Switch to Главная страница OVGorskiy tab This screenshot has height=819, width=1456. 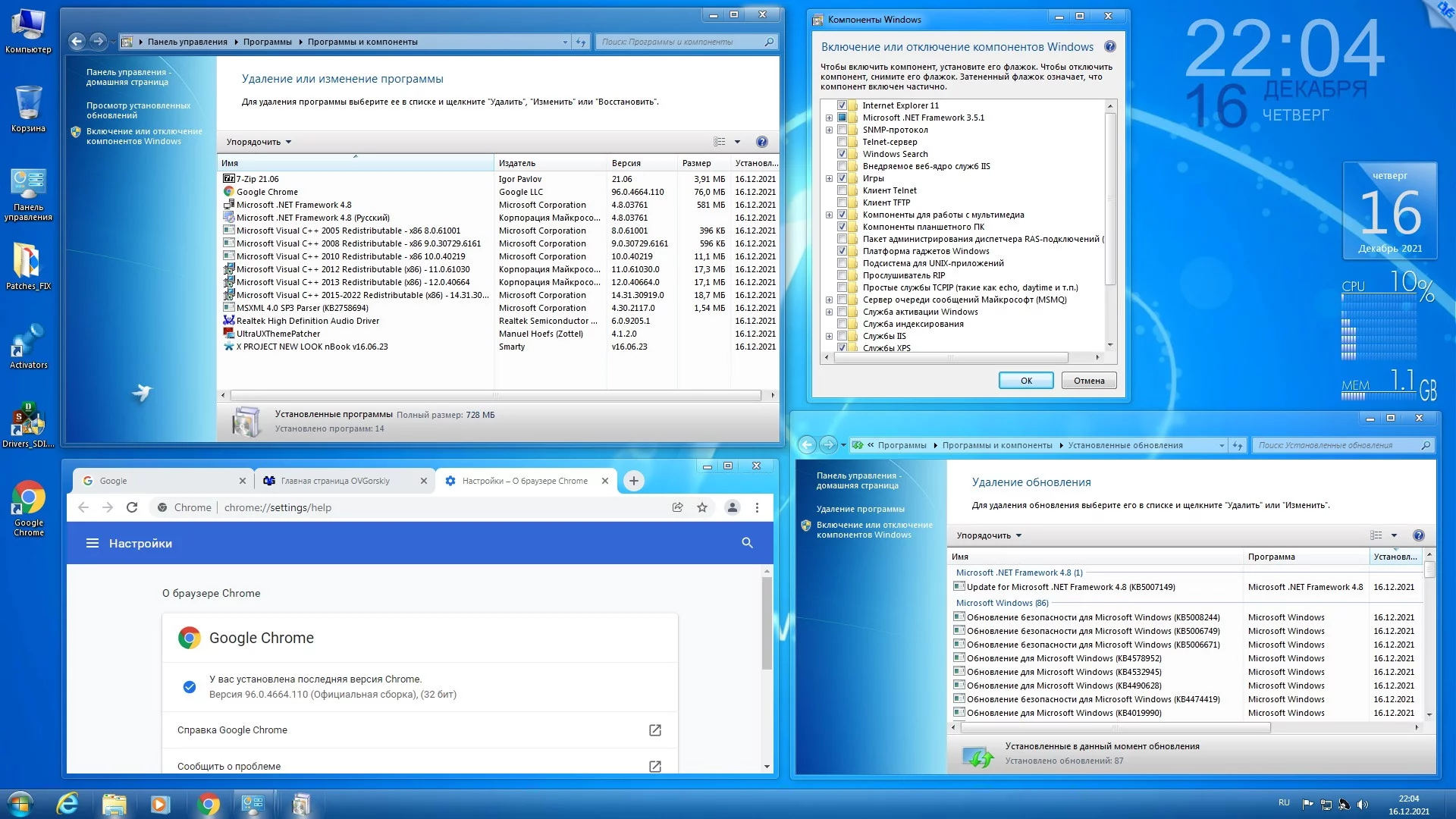335,481
